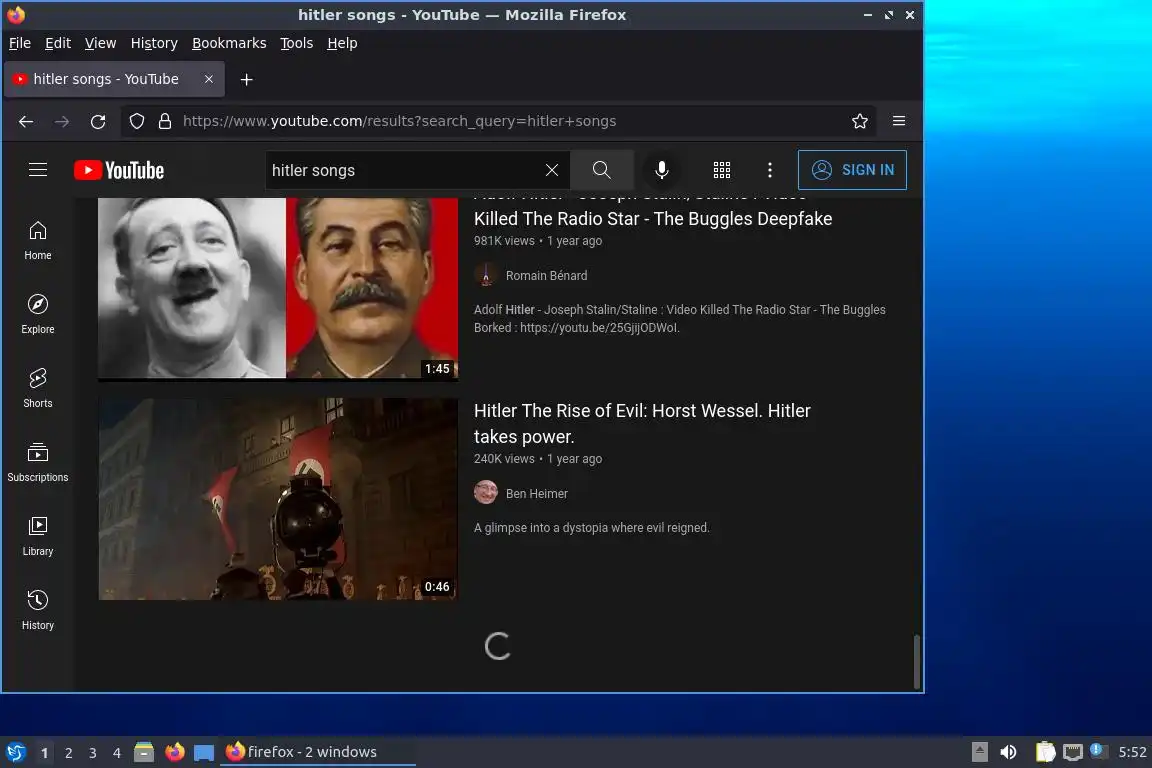Open the Hitler The Rise of Evil title
This screenshot has height=768, width=1152.
[642, 423]
